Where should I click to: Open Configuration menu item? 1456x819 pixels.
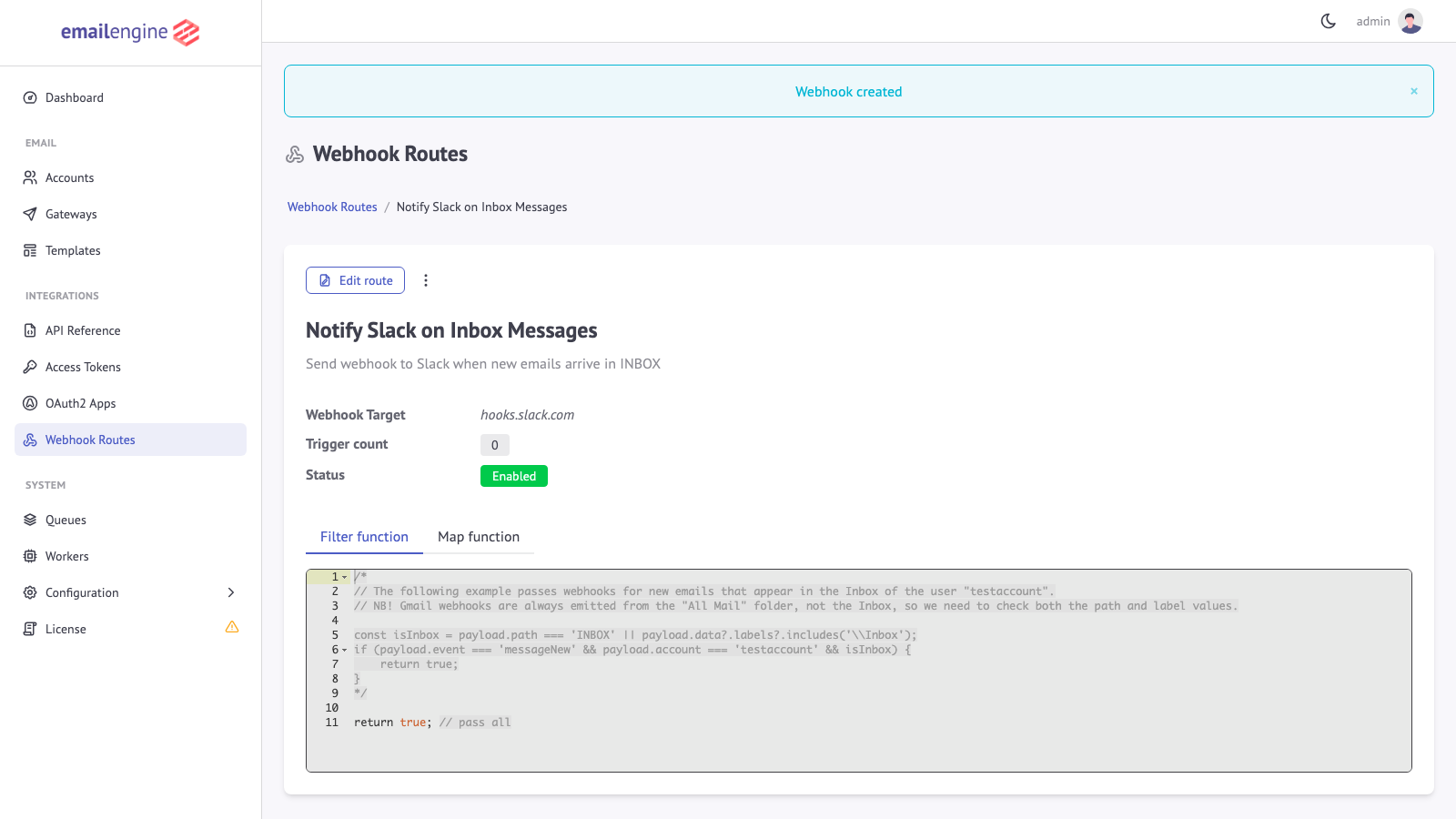pyautogui.click(x=130, y=592)
